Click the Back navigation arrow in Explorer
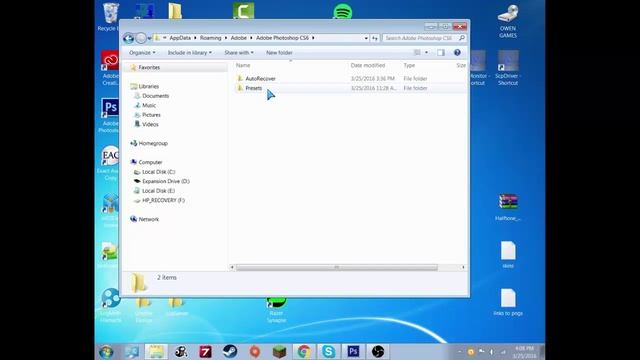640x360 pixels. point(129,38)
